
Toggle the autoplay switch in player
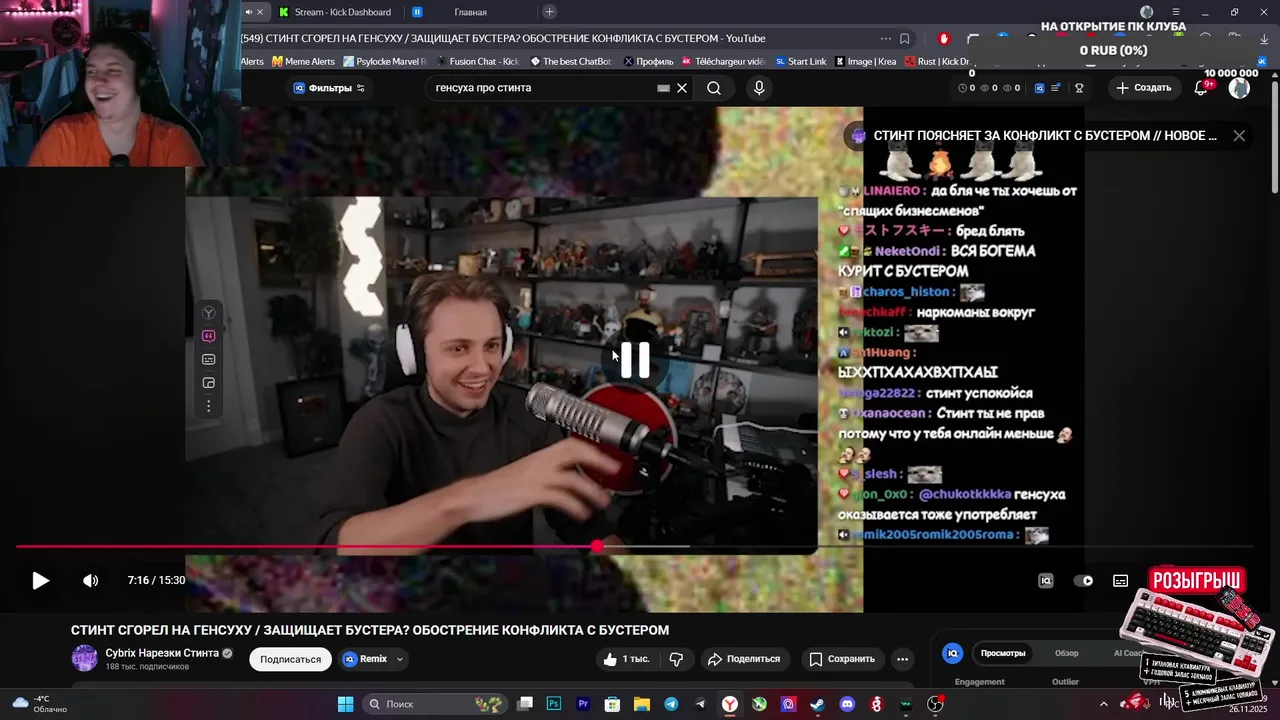1083,580
